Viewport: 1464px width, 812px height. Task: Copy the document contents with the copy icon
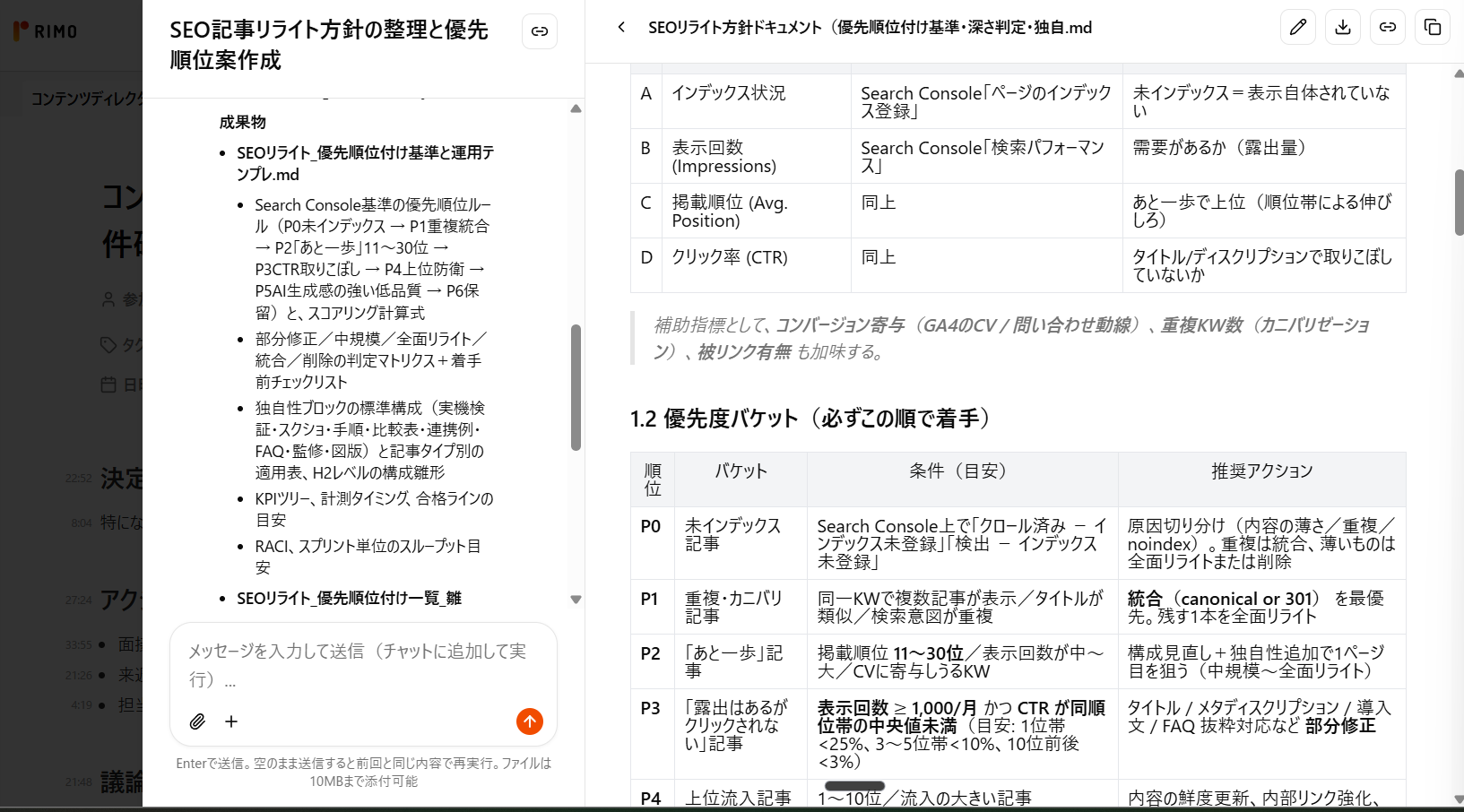1433,27
